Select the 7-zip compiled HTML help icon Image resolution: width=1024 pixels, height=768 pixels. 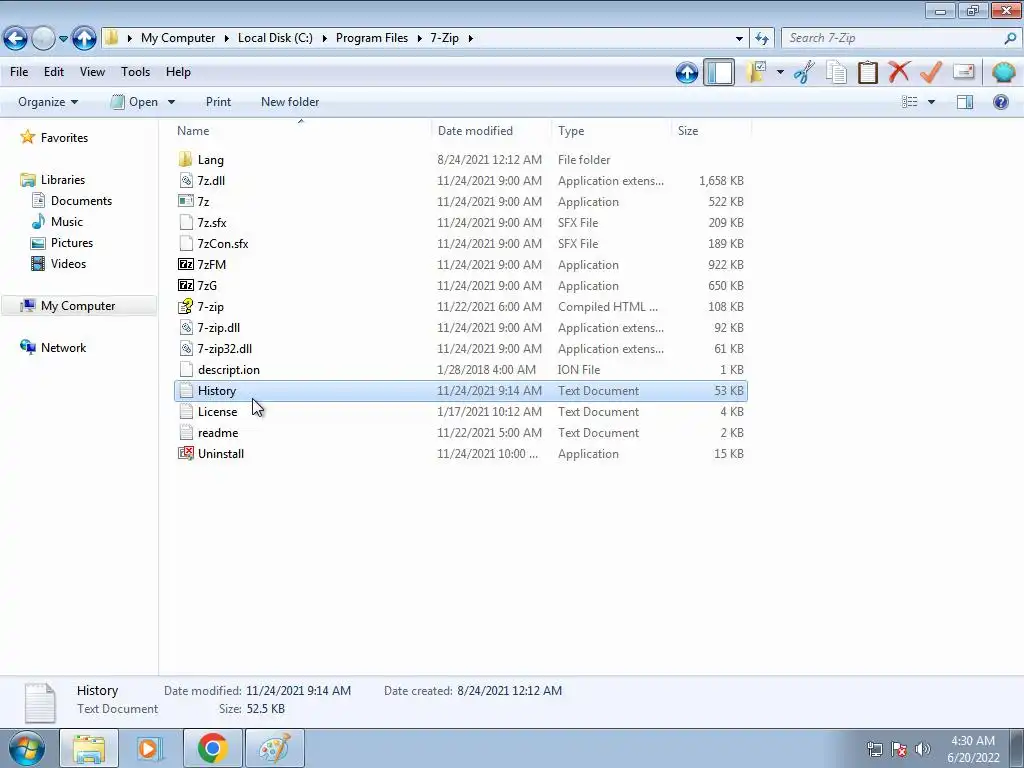[186, 306]
